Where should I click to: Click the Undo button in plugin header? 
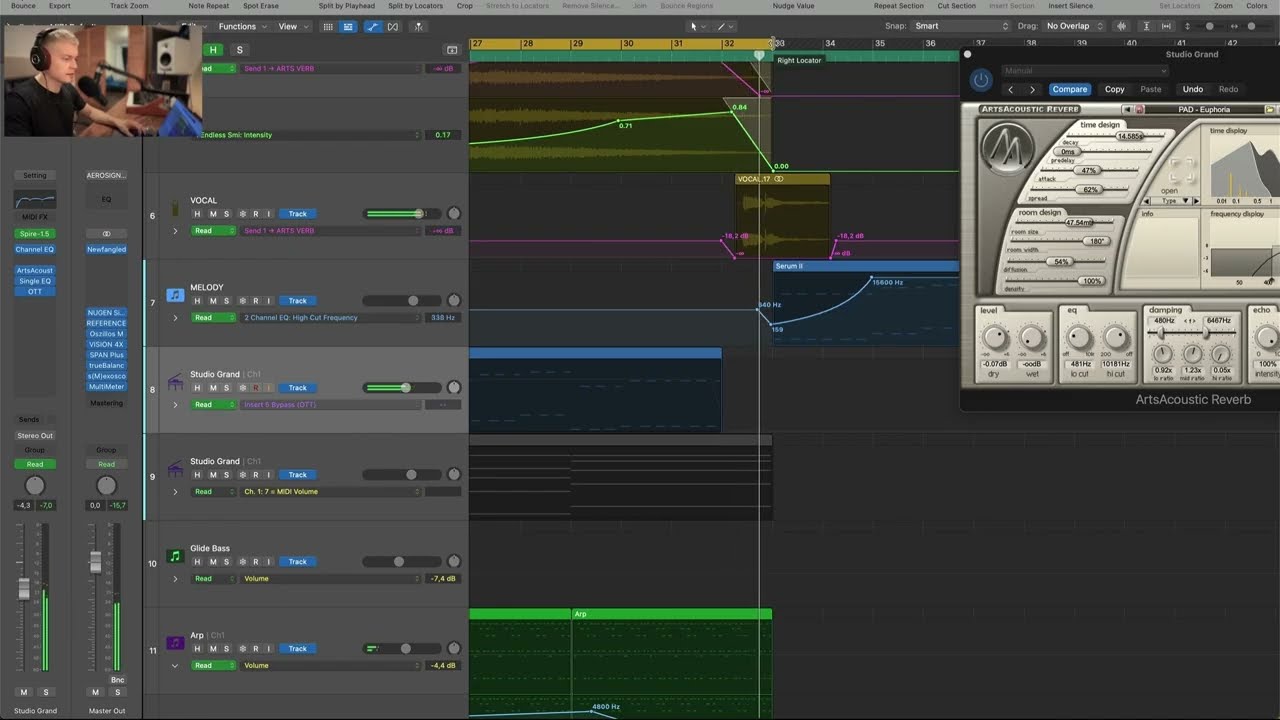click(x=1193, y=89)
